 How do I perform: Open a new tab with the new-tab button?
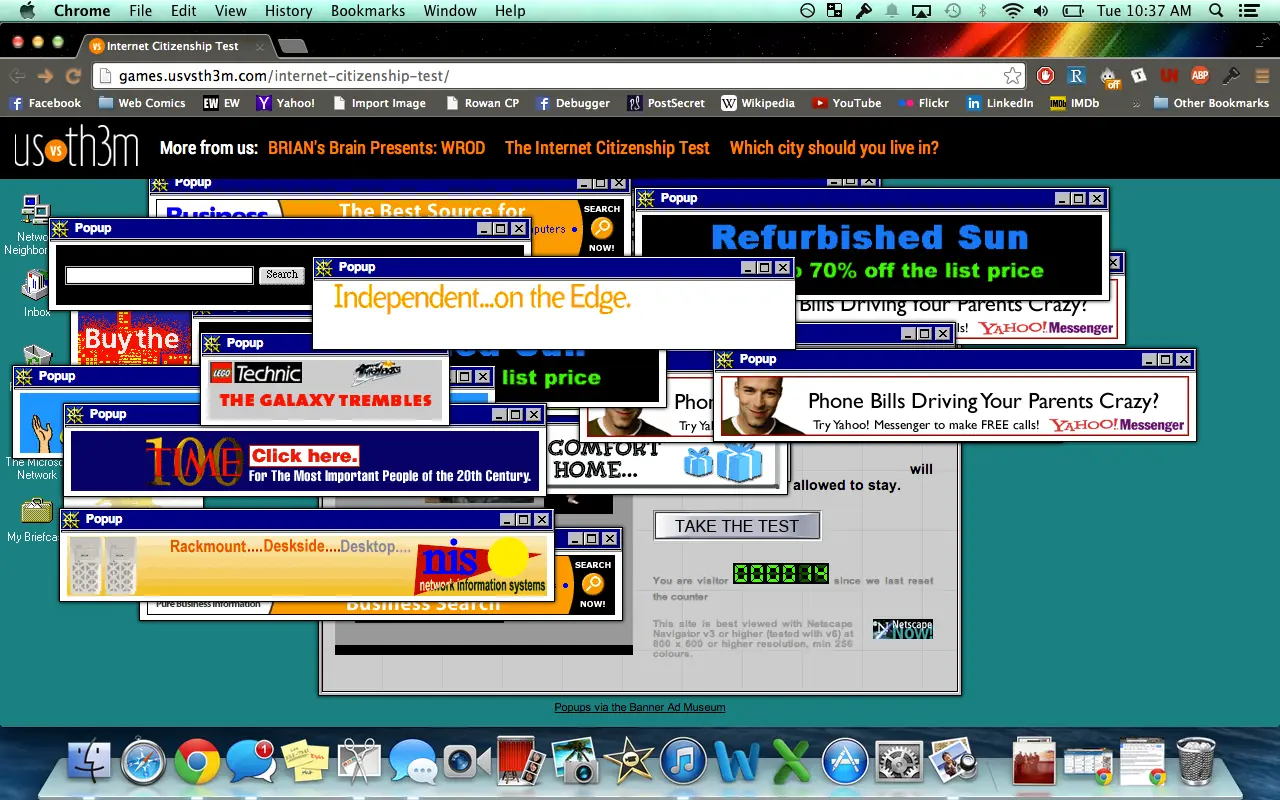pos(292,46)
